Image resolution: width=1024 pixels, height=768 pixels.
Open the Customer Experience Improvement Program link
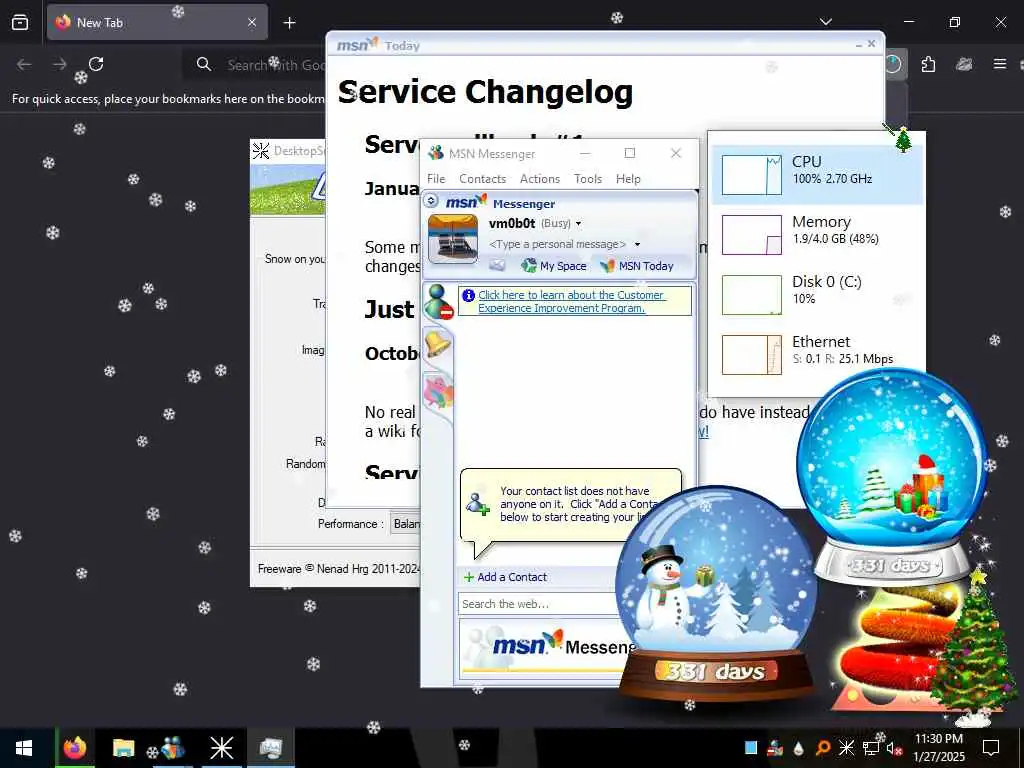pos(571,301)
